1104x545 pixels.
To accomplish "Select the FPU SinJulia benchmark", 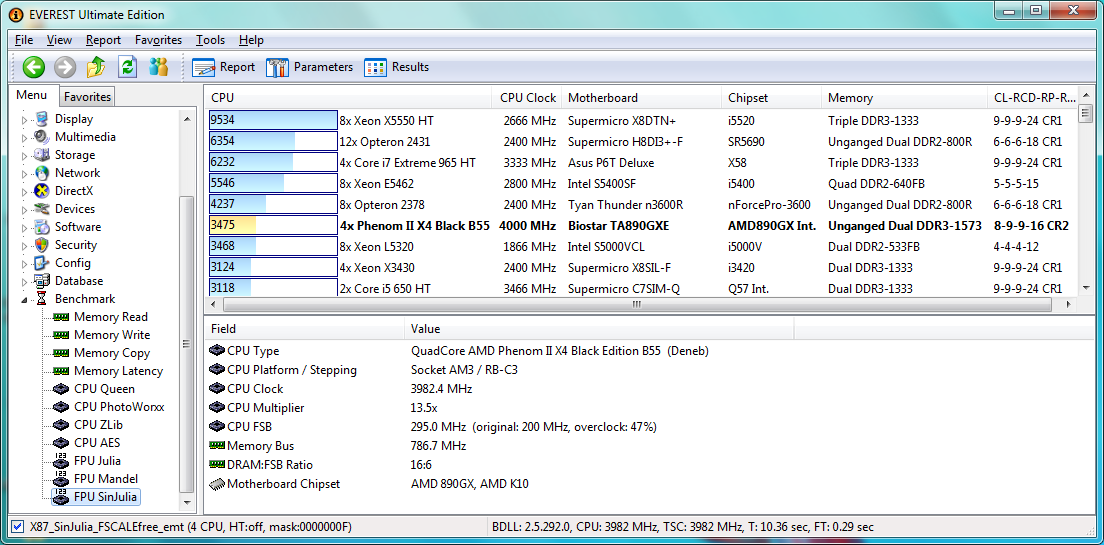I will pos(106,497).
